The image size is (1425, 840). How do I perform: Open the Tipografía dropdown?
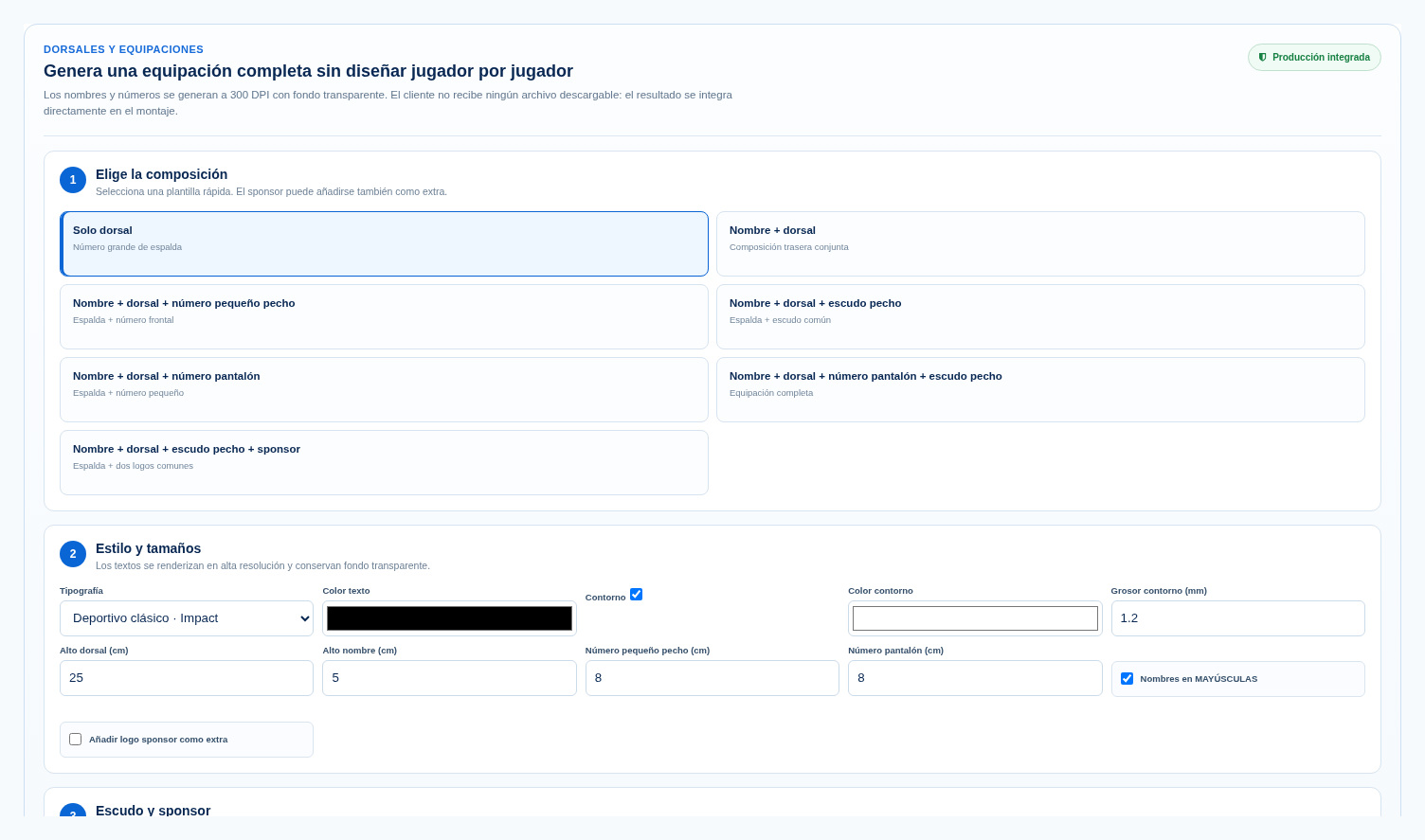coord(187,618)
